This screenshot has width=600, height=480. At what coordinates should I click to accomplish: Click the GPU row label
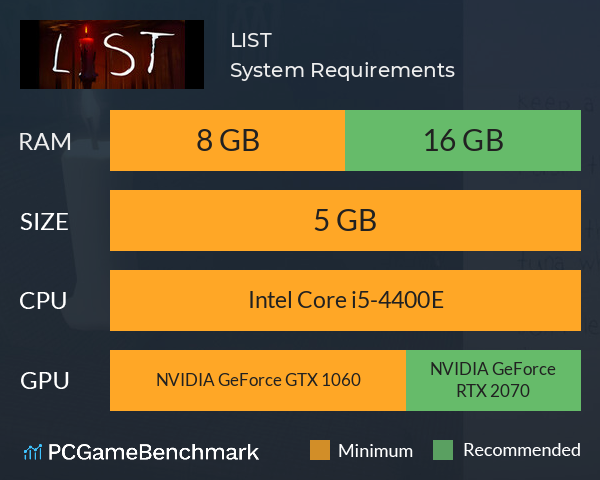point(45,381)
